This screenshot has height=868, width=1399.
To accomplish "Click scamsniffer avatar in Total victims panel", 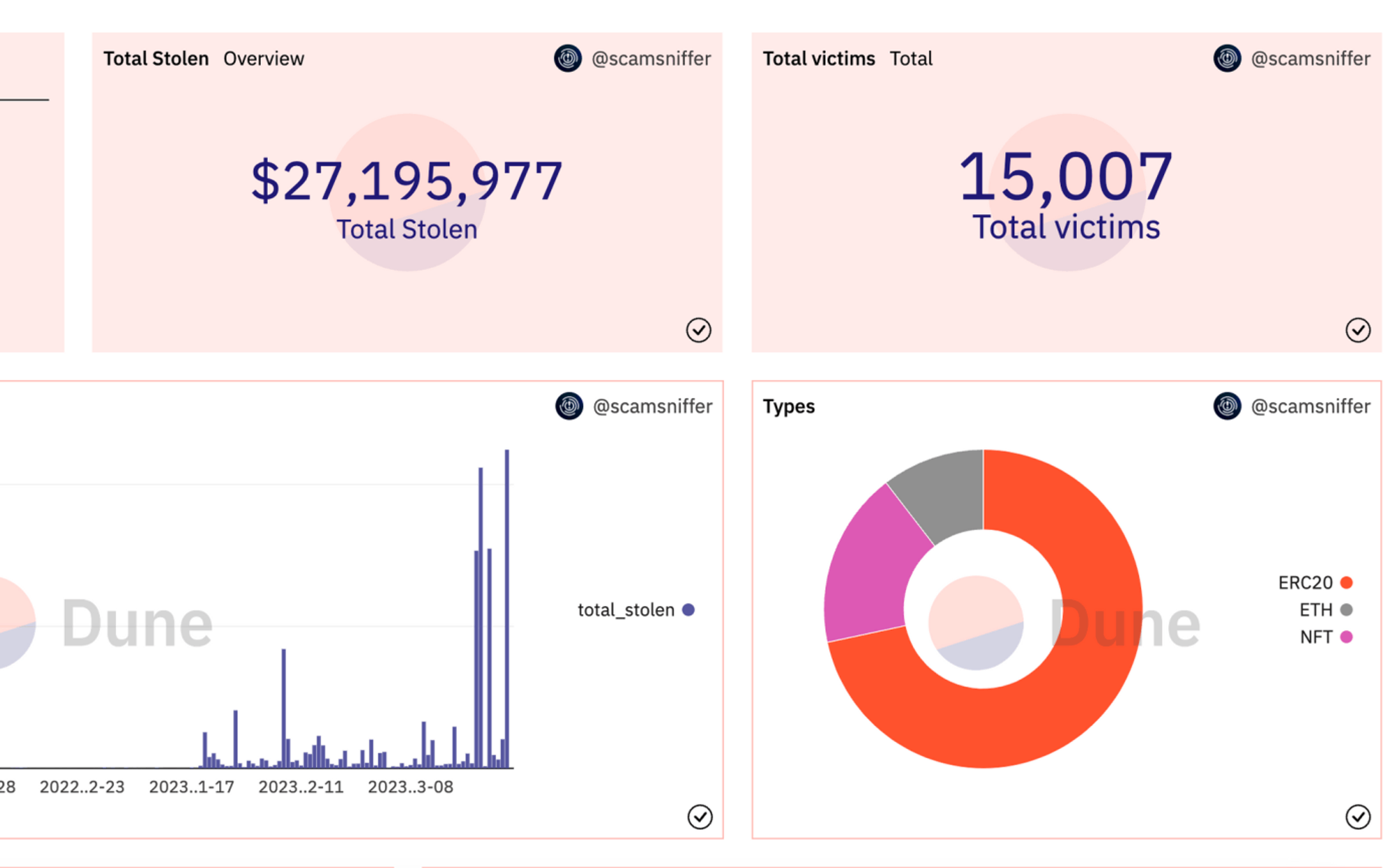I will pyautogui.click(x=1227, y=58).
